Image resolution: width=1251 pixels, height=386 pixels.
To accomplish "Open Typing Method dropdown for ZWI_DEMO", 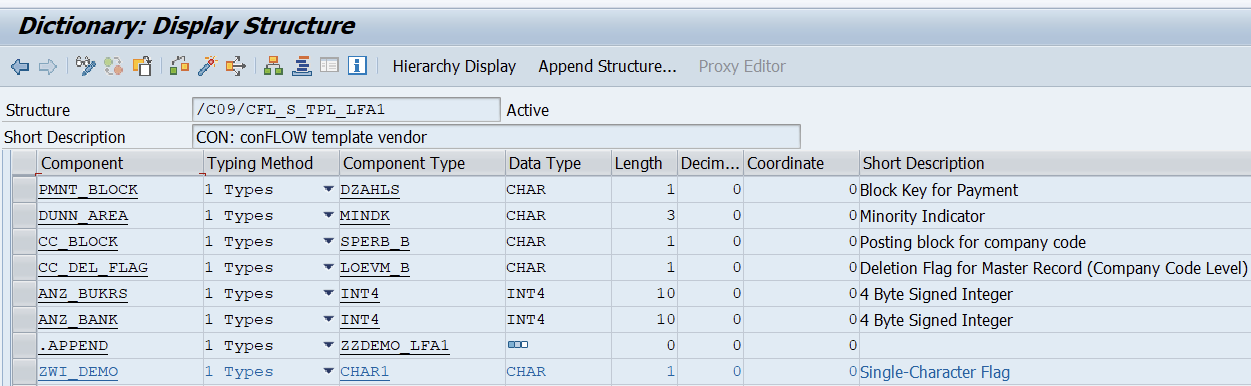I will pos(329,372).
